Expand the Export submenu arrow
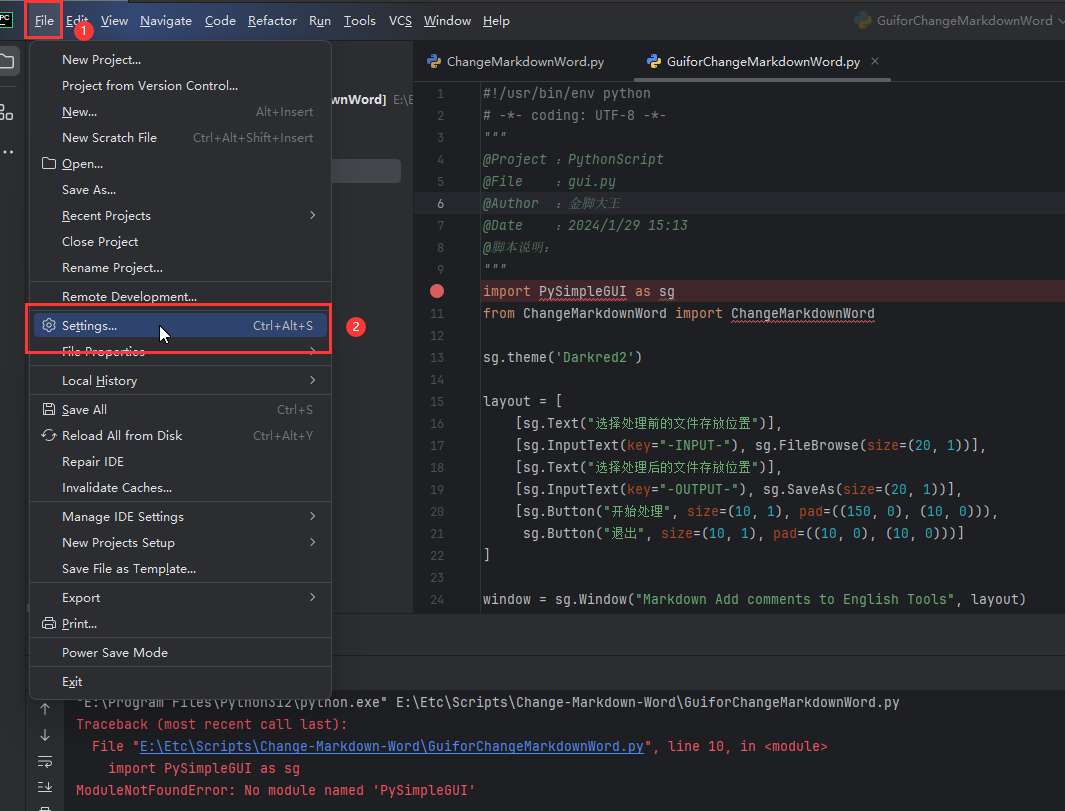The width and height of the screenshot is (1065, 811). (312, 597)
